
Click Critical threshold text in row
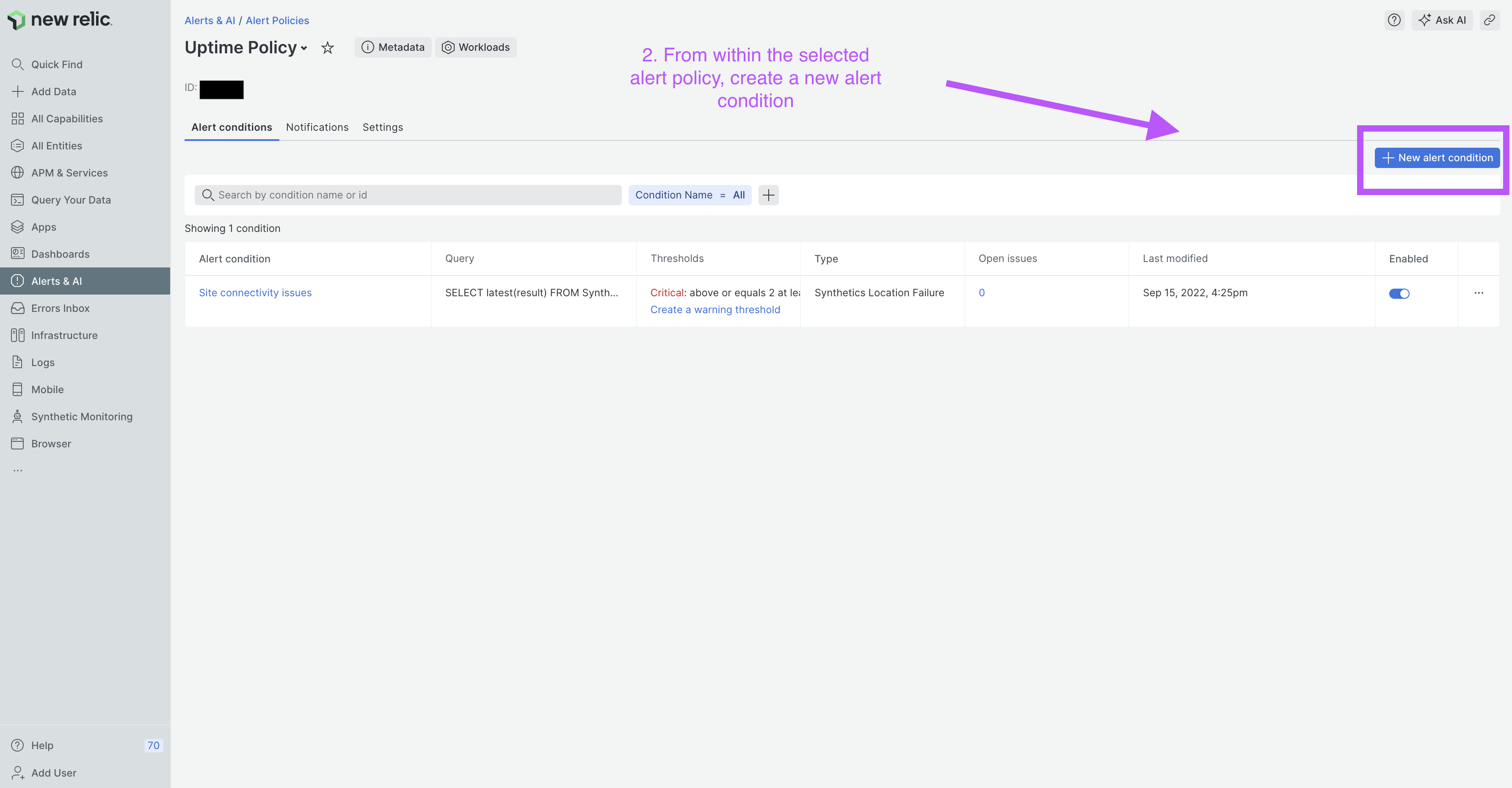pyautogui.click(x=726, y=293)
